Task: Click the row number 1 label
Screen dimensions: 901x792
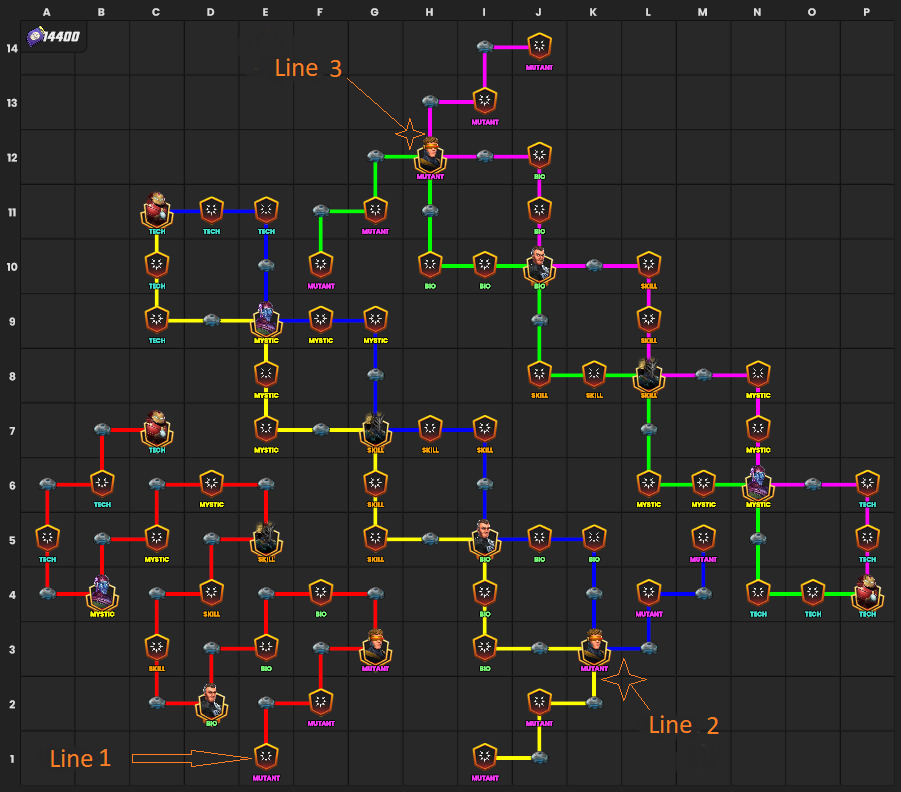Action: click(x=11, y=759)
